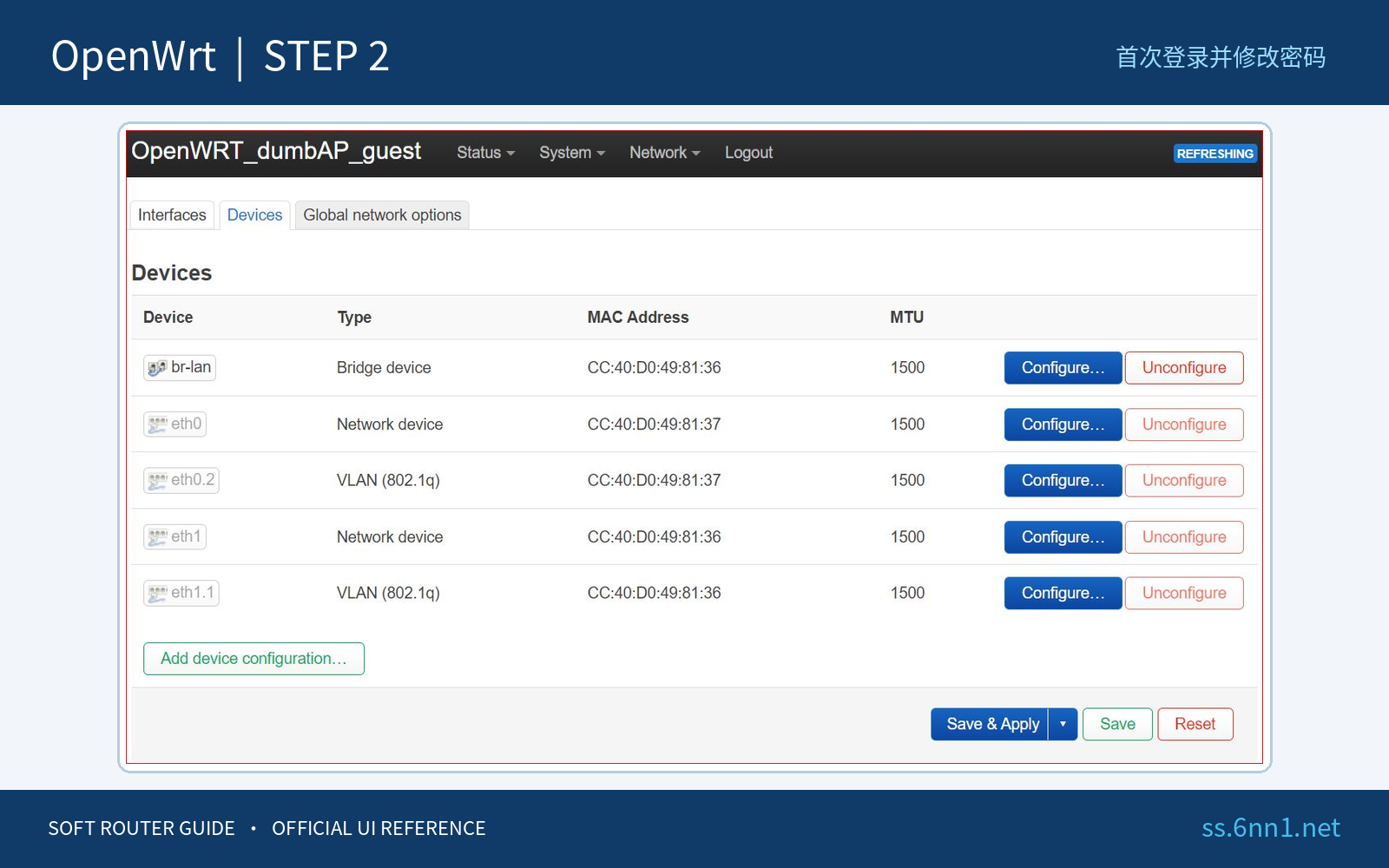Expand the Network dropdown menu

point(665,153)
